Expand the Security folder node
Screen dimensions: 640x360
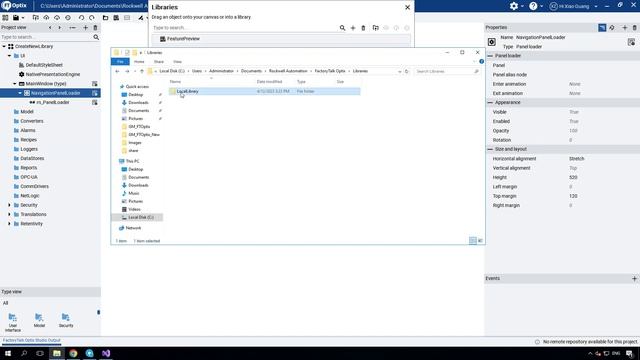(9, 205)
